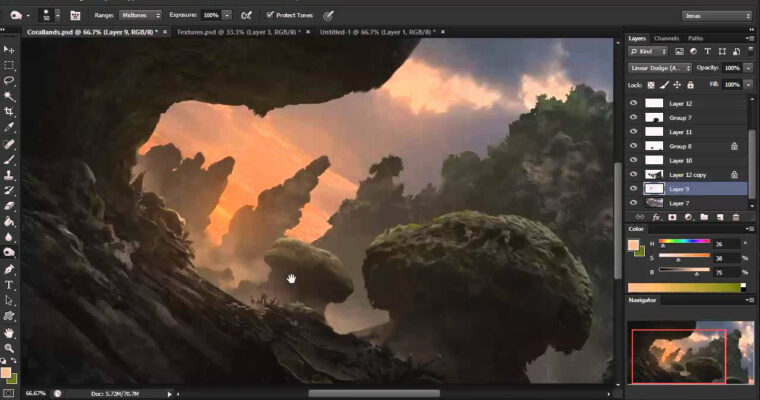Image resolution: width=760 pixels, height=400 pixels.
Task: Switch to the Paths panel tab
Action: [695, 38]
